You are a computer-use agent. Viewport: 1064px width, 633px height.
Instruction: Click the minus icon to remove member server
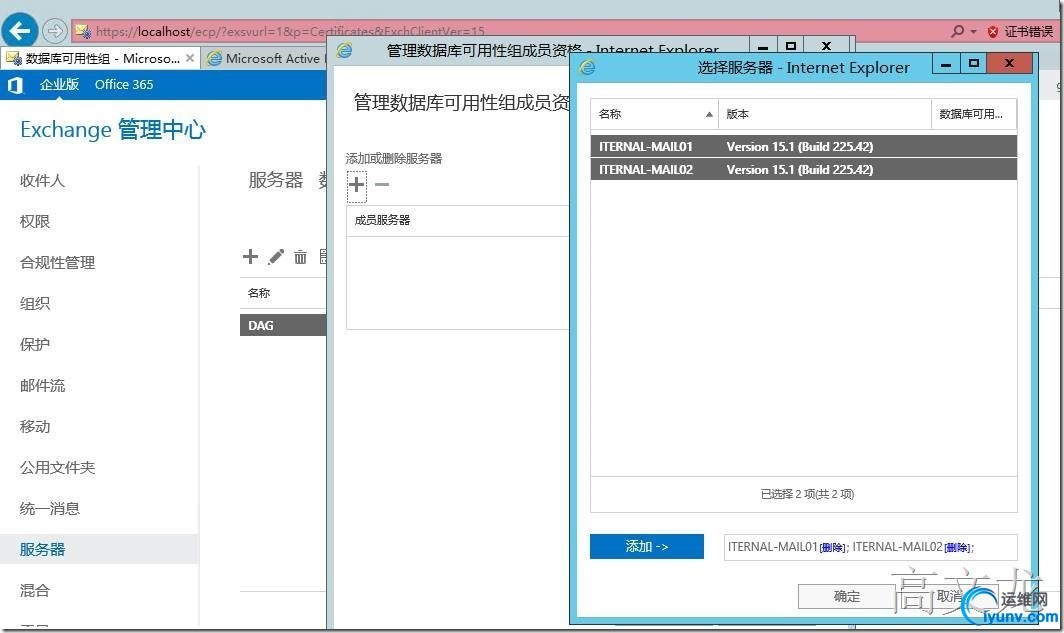coord(382,185)
